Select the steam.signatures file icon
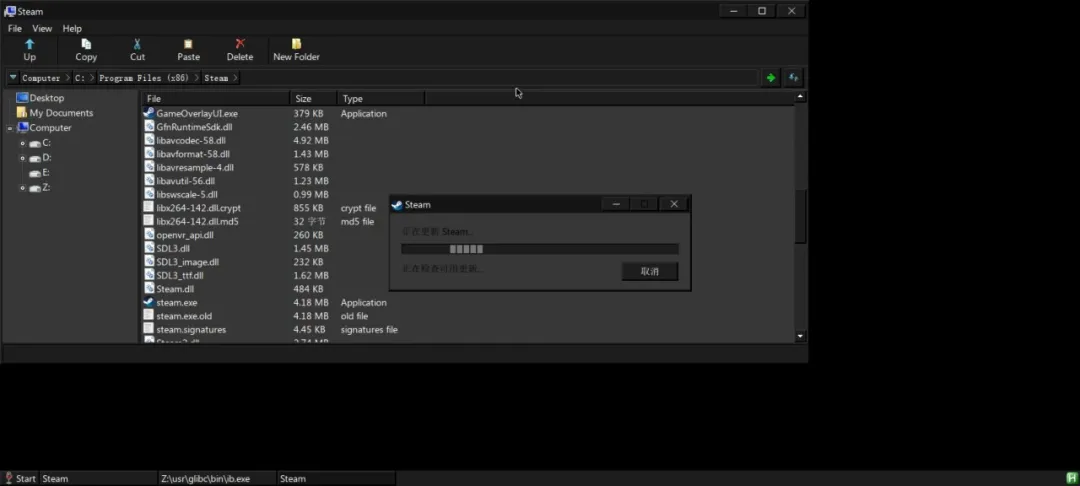 pos(149,329)
